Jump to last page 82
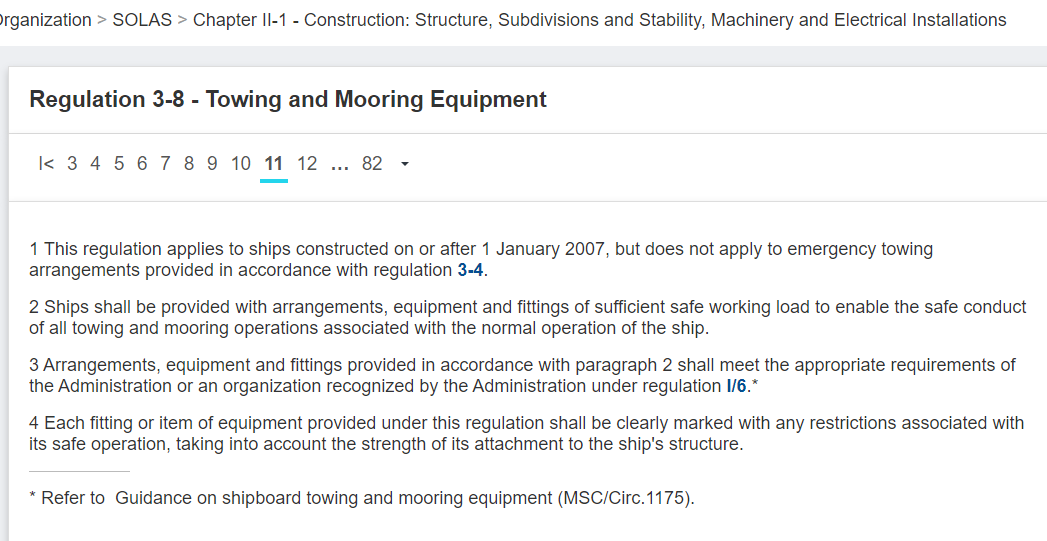 pos(372,164)
